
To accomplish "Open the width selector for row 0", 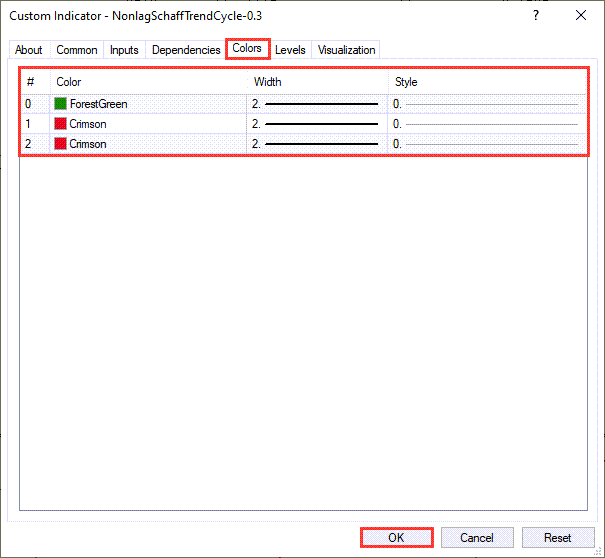I will coord(316,104).
